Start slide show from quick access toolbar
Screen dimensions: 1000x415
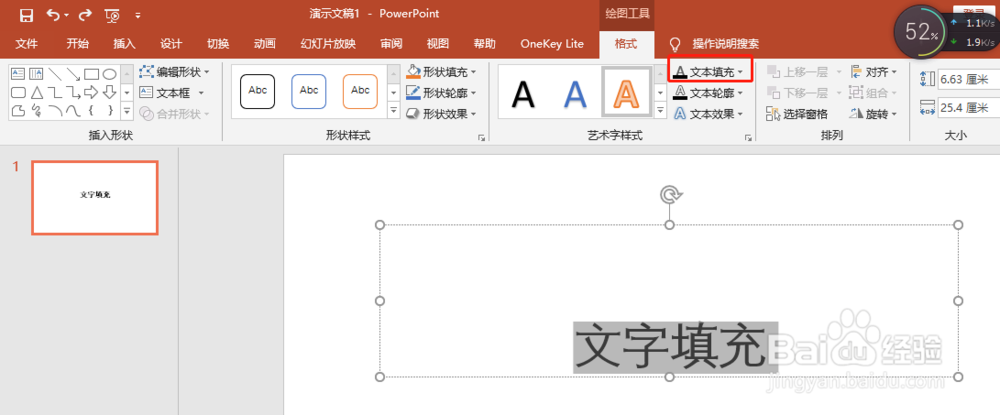click(x=112, y=15)
